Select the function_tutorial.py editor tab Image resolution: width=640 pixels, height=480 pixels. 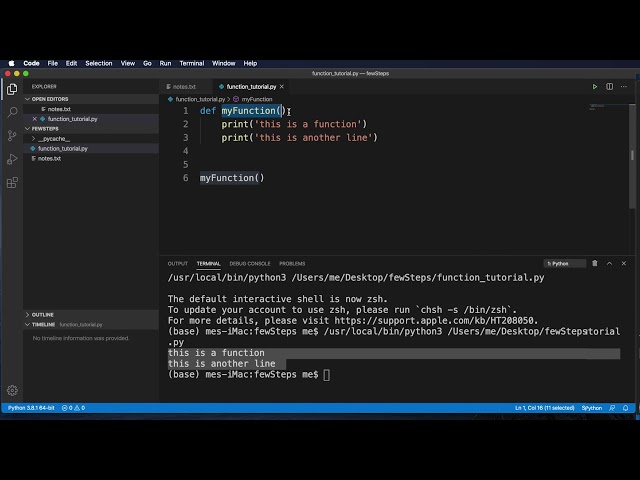pos(251,87)
